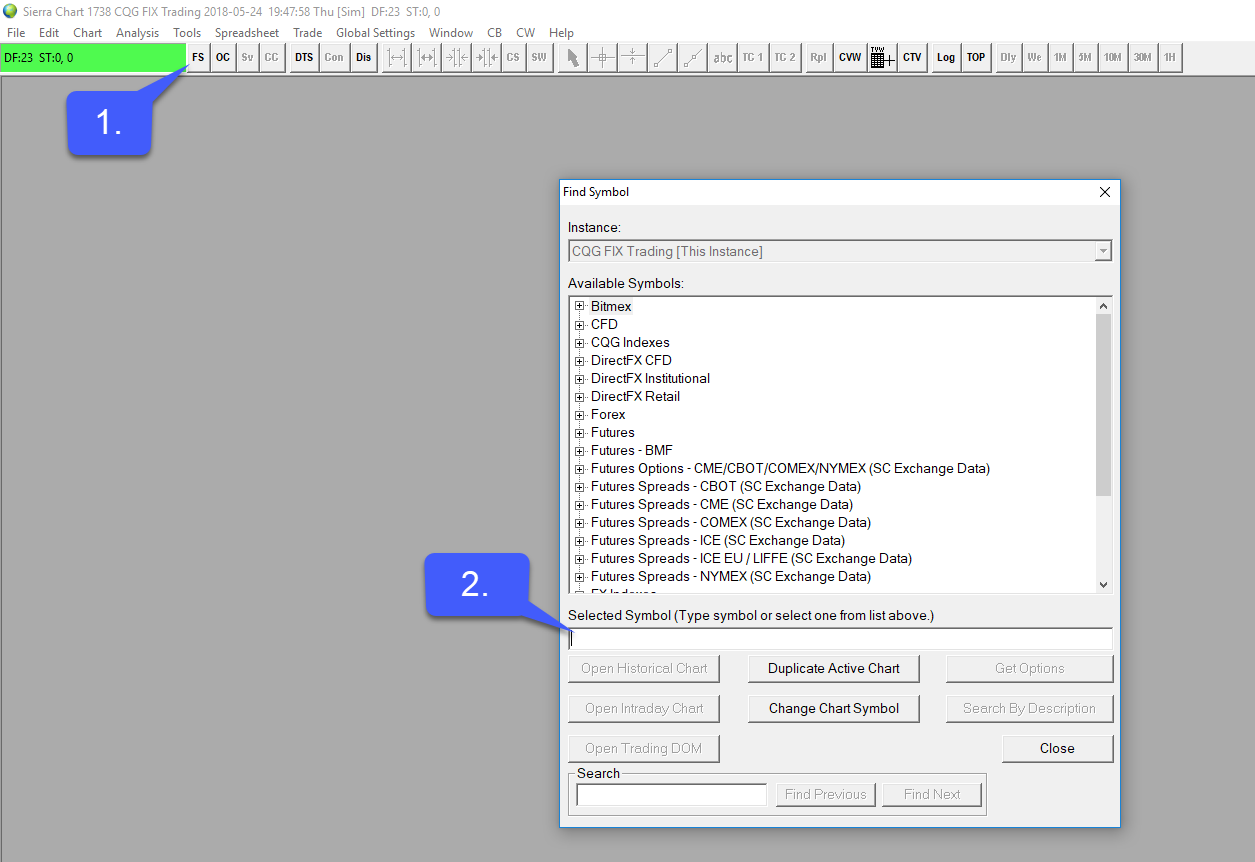Image resolution: width=1255 pixels, height=862 pixels.
Task: Select the line drawing tool
Action: pyautogui.click(x=662, y=58)
